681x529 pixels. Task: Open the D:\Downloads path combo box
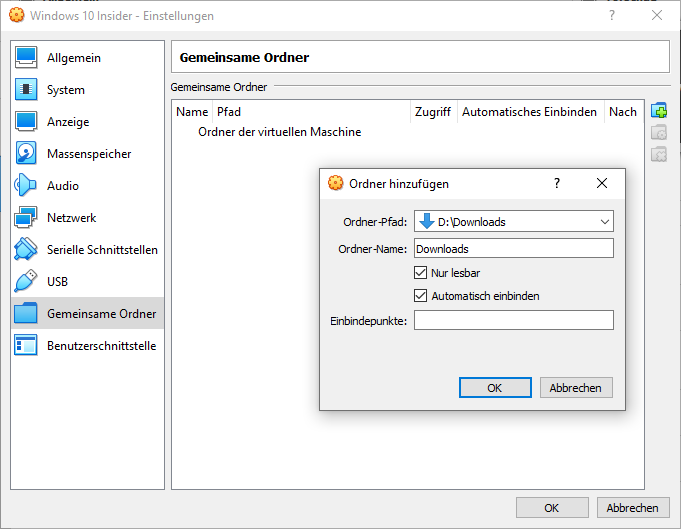510,222
